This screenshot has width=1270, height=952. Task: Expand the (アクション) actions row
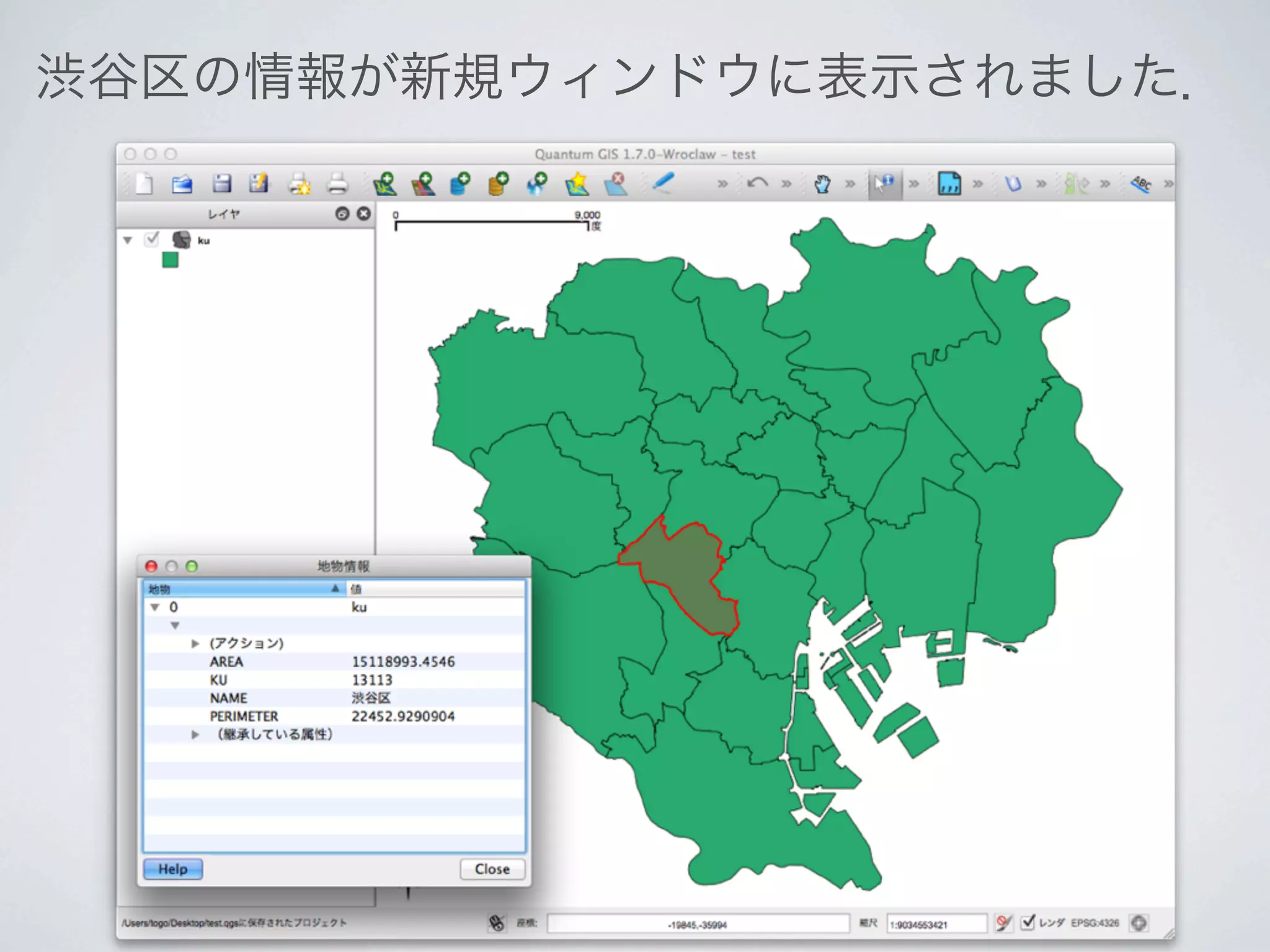pyautogui.click(x=195, y=643)
